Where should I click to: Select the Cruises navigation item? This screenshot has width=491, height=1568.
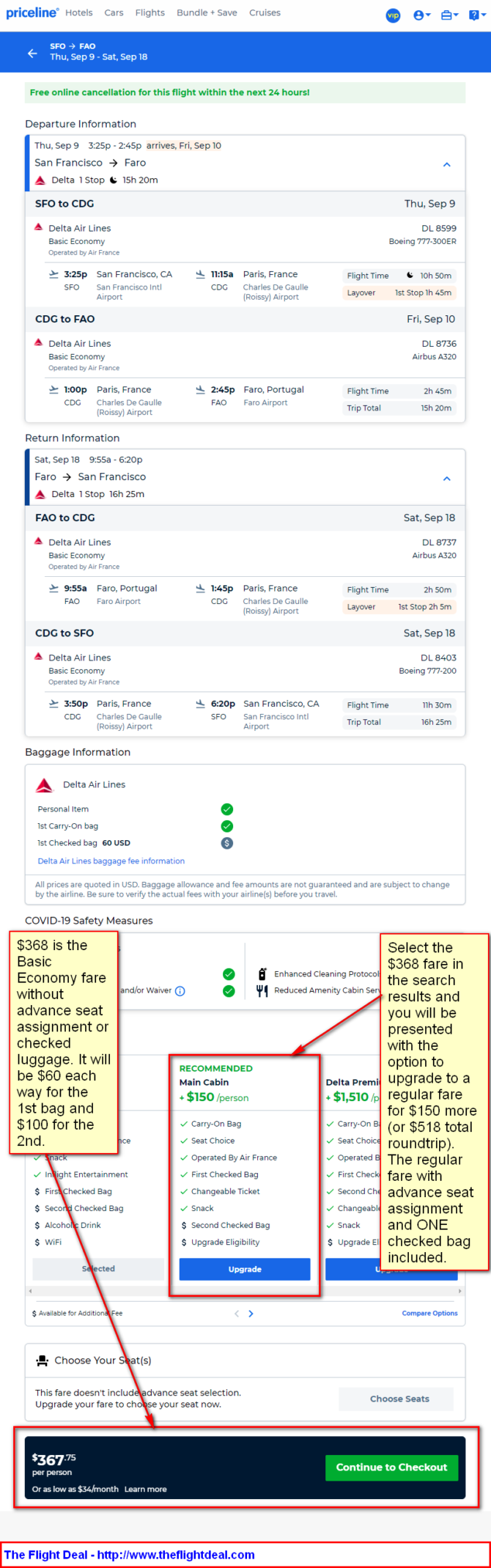(265, 12)
